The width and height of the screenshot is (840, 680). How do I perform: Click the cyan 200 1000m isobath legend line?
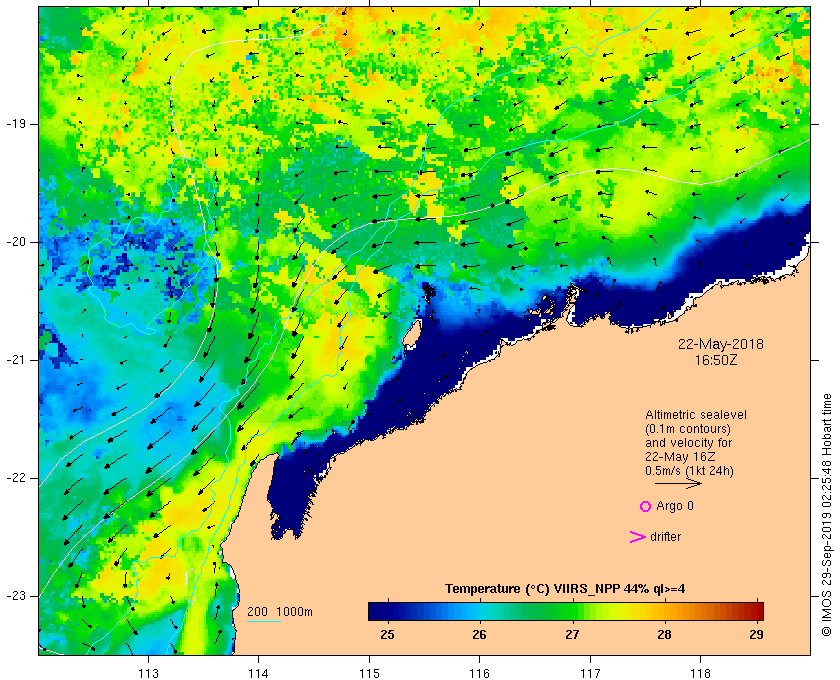(264, 622)
